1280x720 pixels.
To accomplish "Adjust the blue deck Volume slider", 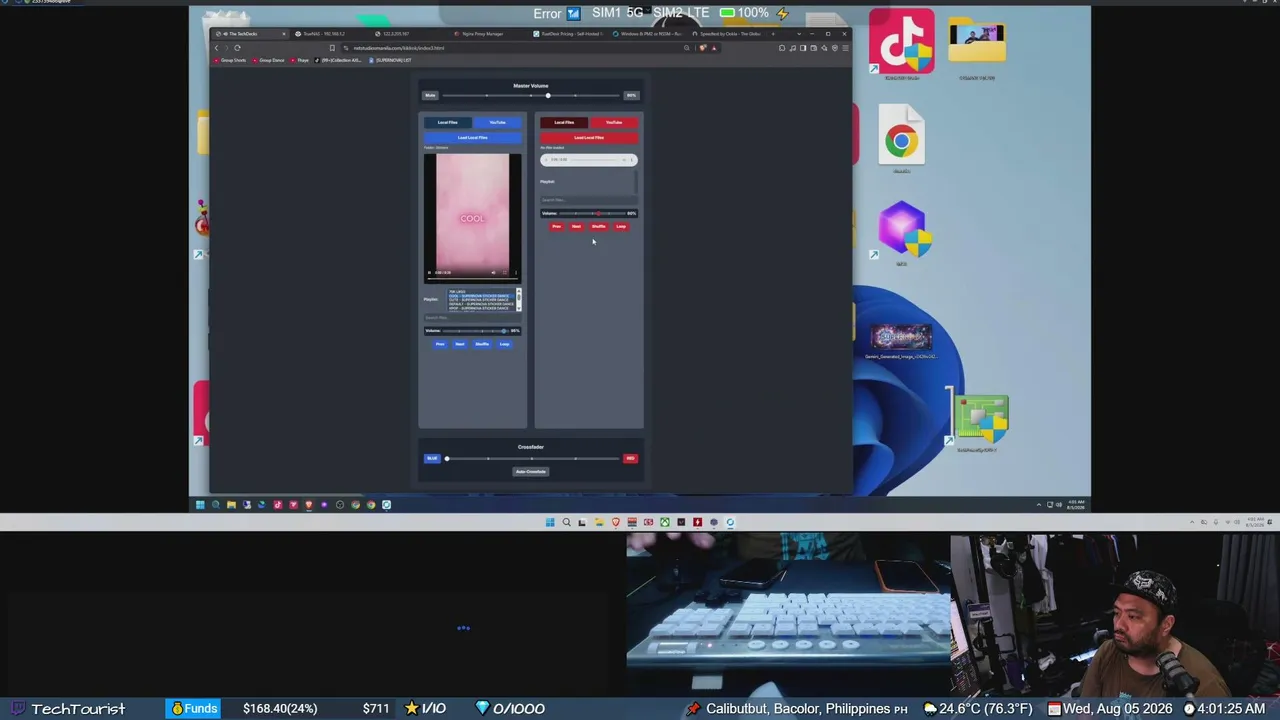I will pos(477,331).
